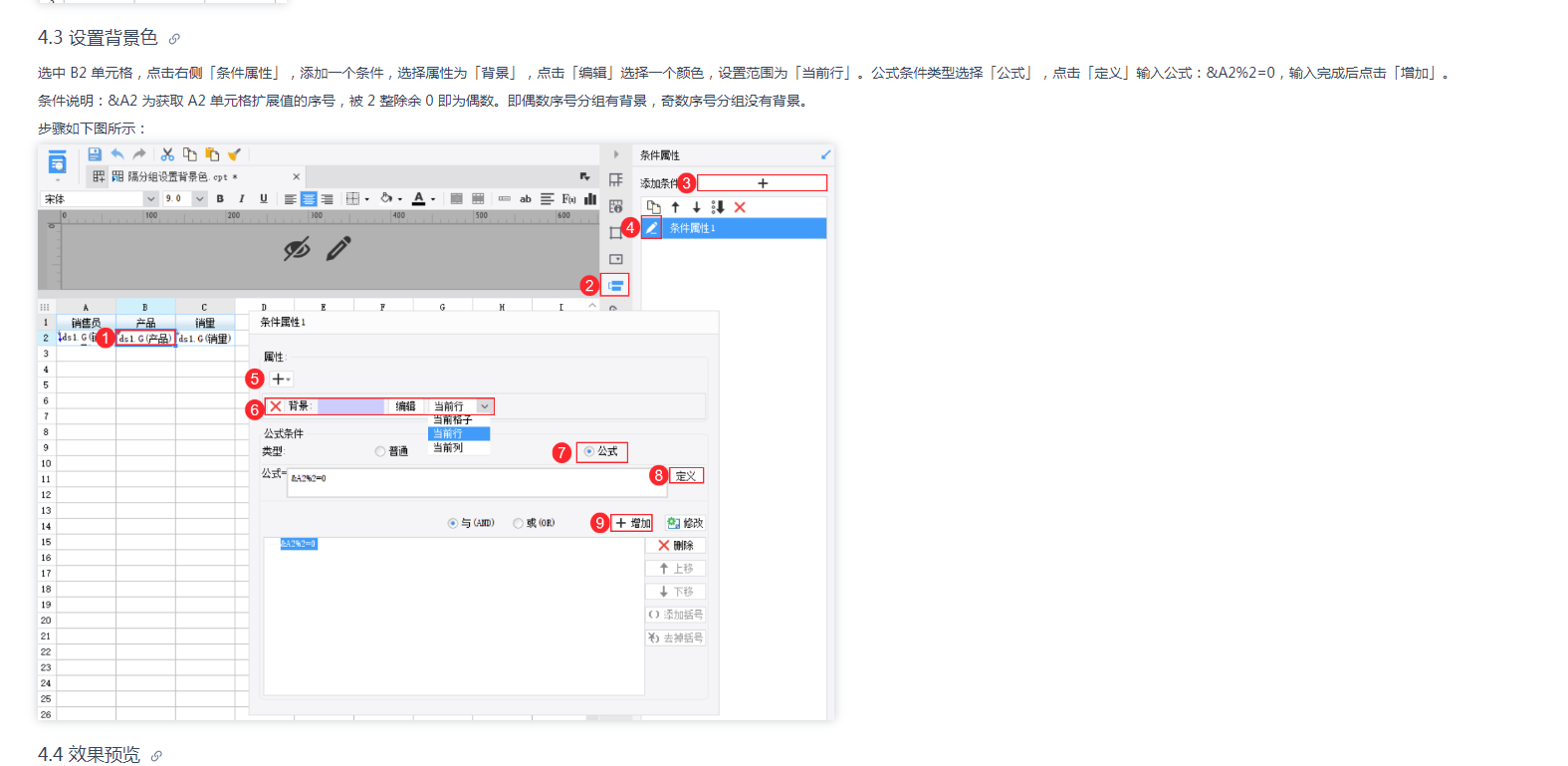Screen dimensions: 1568x766
Task: Click the unmerge cells icon
Action: [478, 199]
